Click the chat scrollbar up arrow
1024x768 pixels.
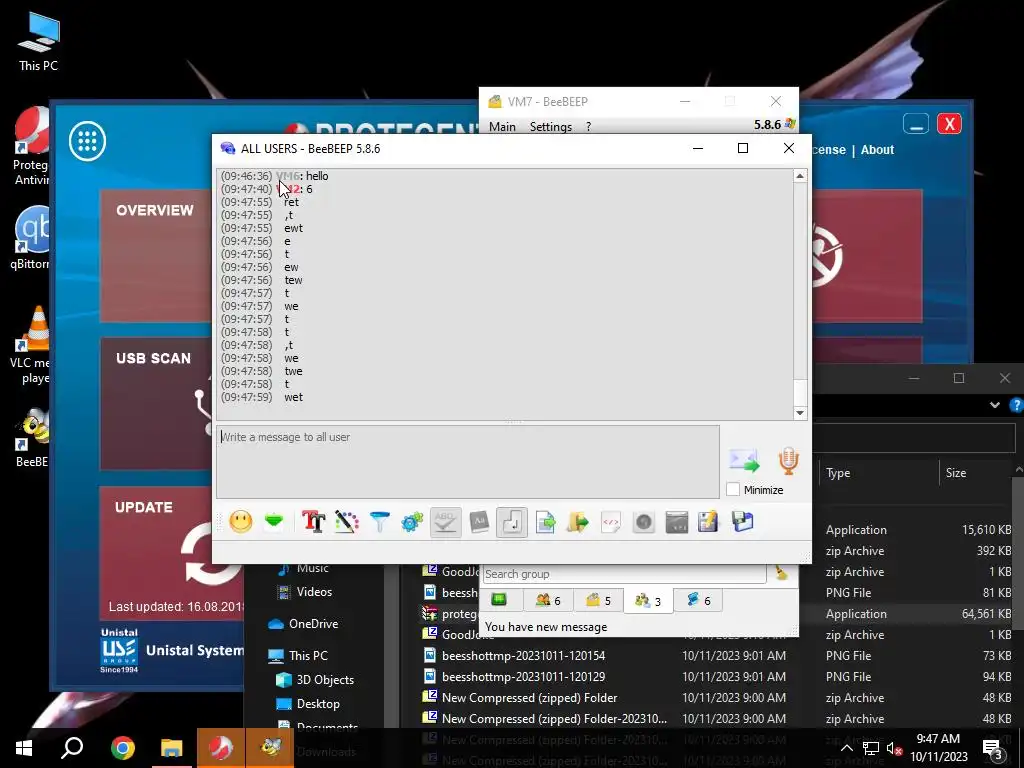(x=800, y=176)
